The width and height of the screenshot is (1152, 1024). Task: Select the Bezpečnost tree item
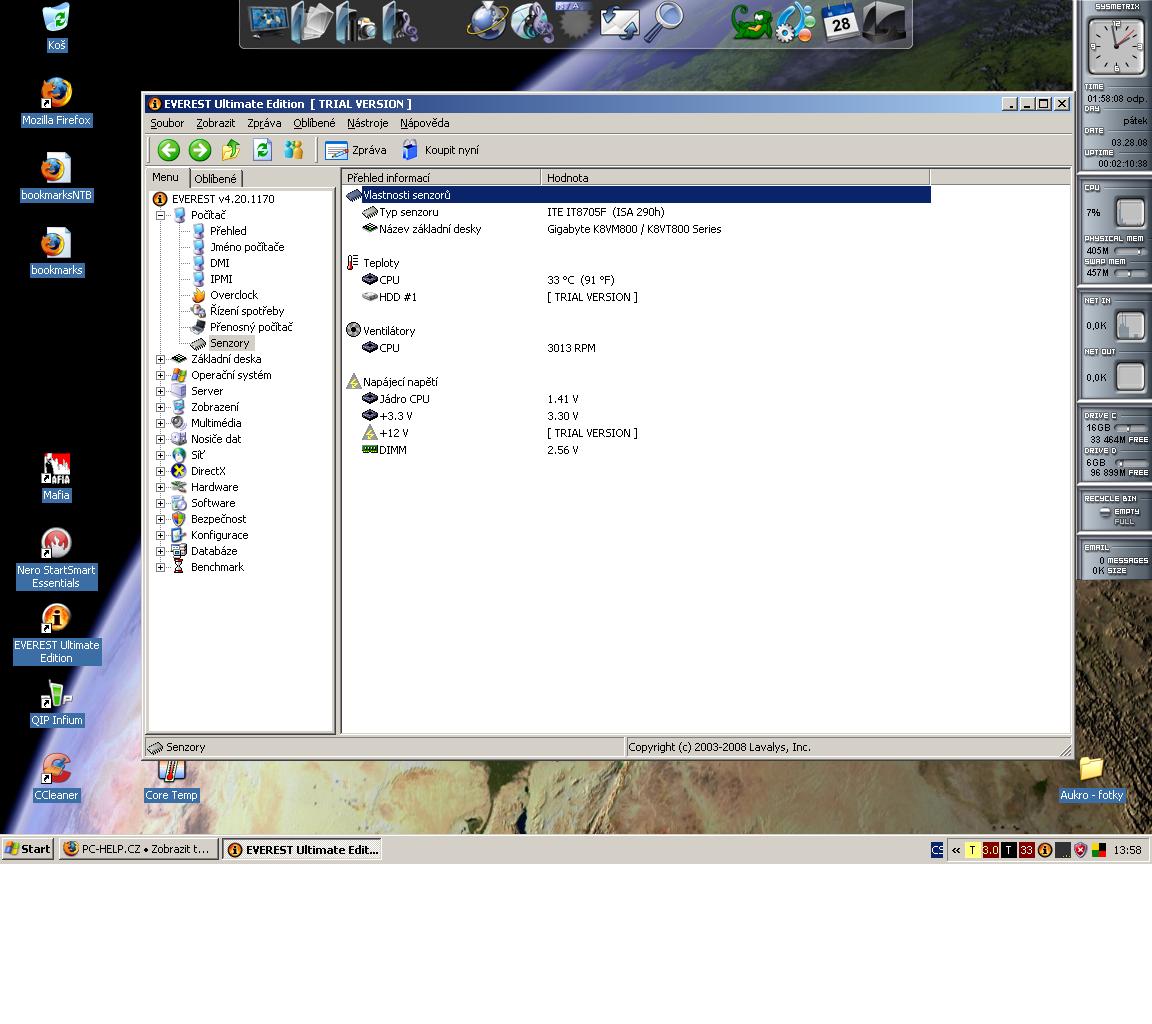pos(218,519)
